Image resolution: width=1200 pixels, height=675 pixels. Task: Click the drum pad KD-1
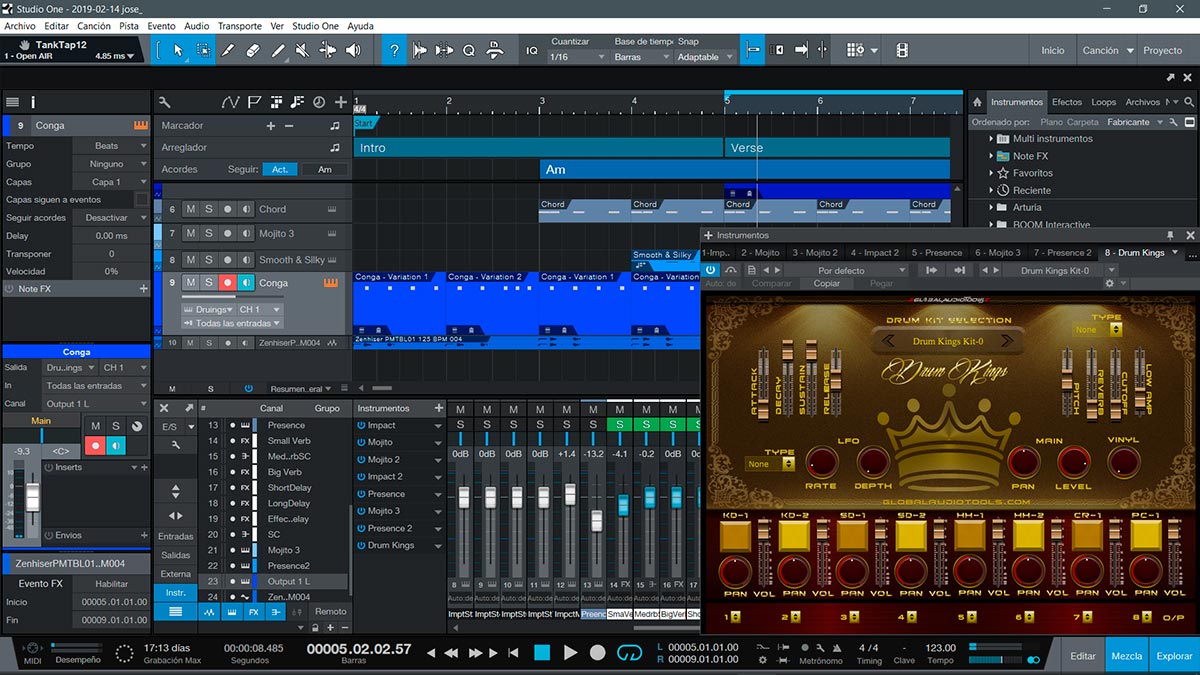click(x=735, y=536)
